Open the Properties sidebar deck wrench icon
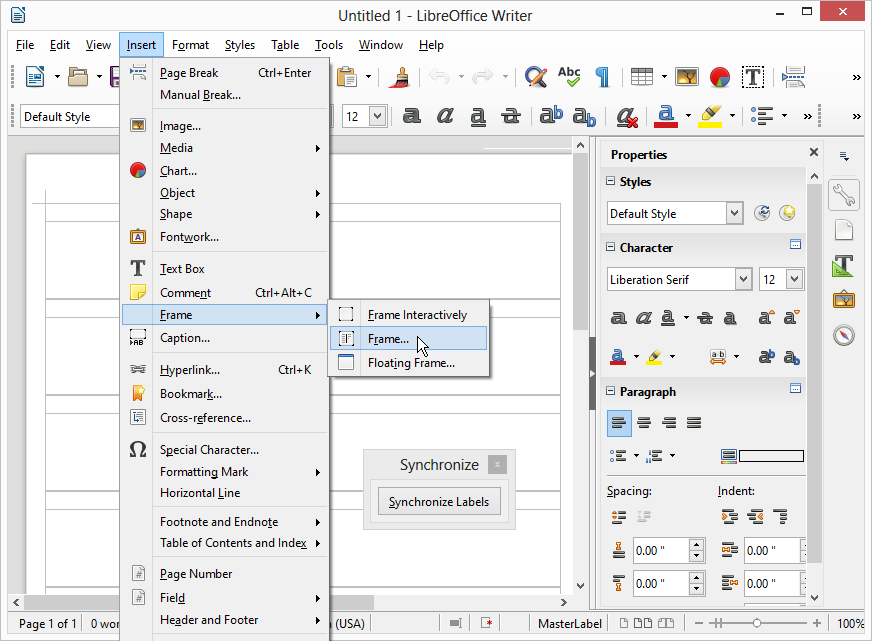The image size is (873, 641). [x=844, y=195]
